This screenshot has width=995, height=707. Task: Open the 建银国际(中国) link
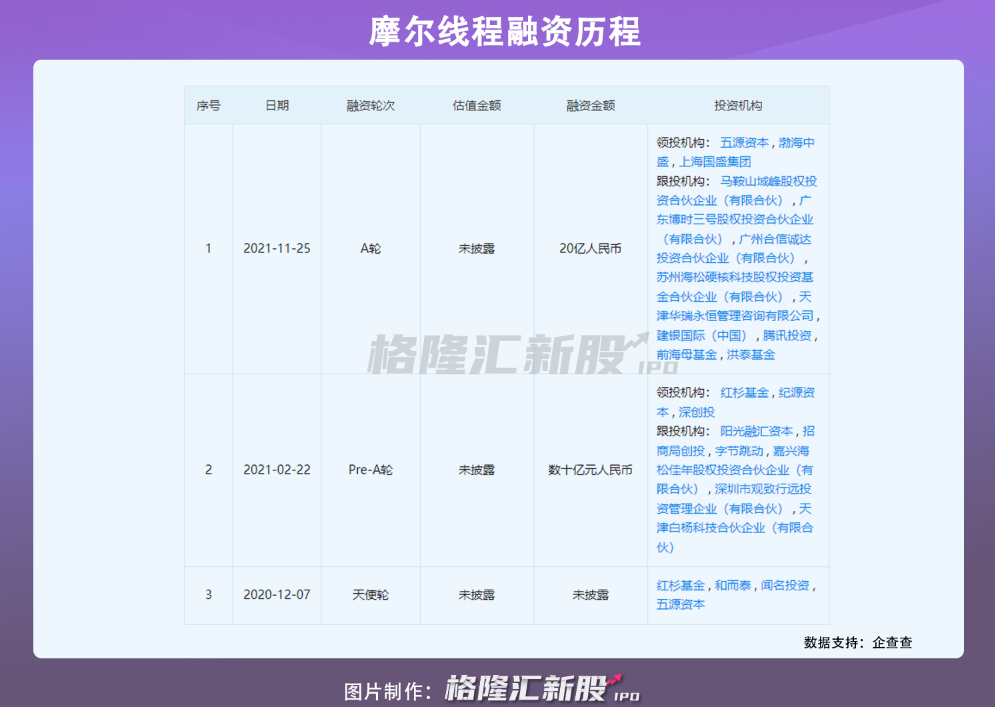tap(702, 335)
